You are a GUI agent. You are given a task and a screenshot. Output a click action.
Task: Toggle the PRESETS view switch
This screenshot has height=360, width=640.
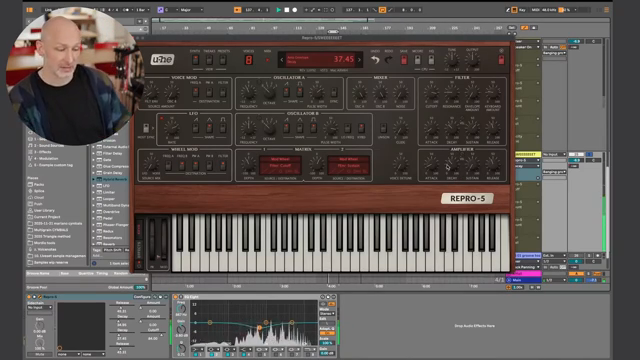click(223, 60)
